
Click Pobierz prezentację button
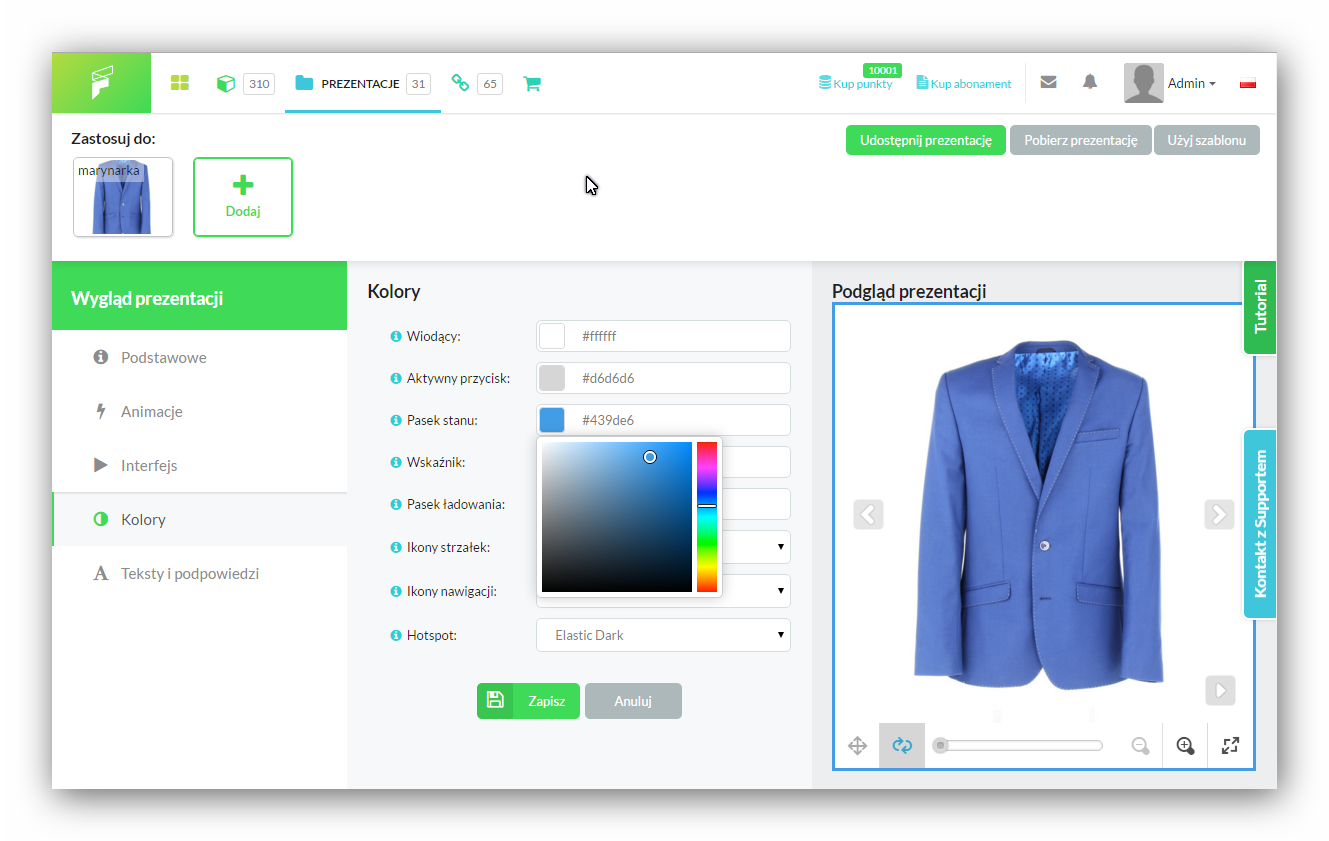click(x=1081, y=140)
